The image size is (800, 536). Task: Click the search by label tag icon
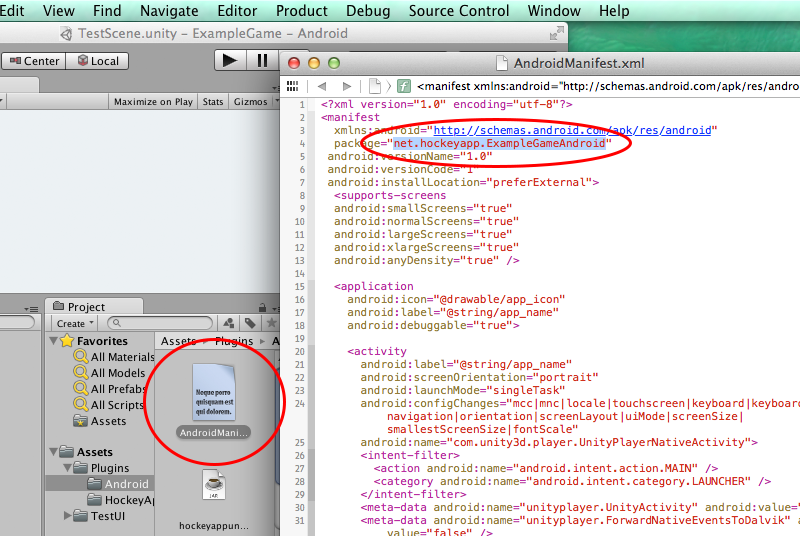point(250,323)
